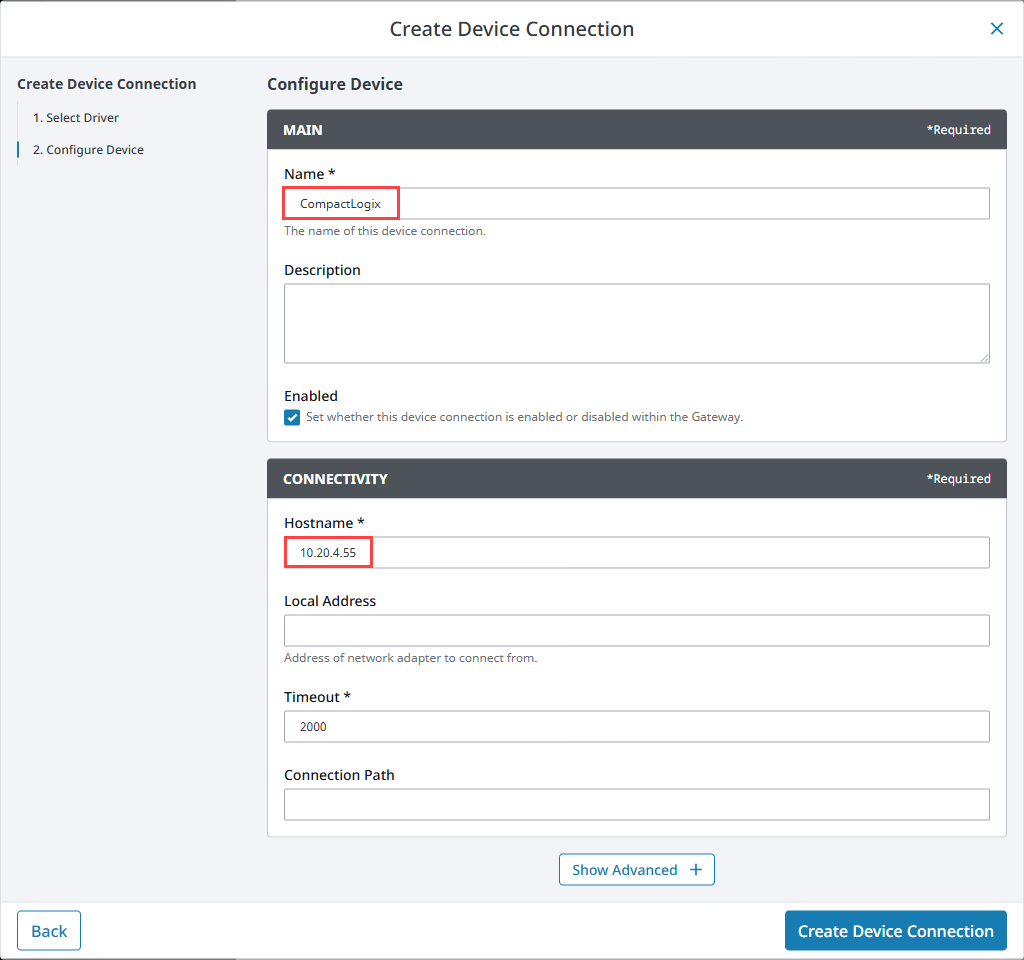Uncheck the Enabled checkbox
This screenshot has width=1024, height=960.
(292, 417)
